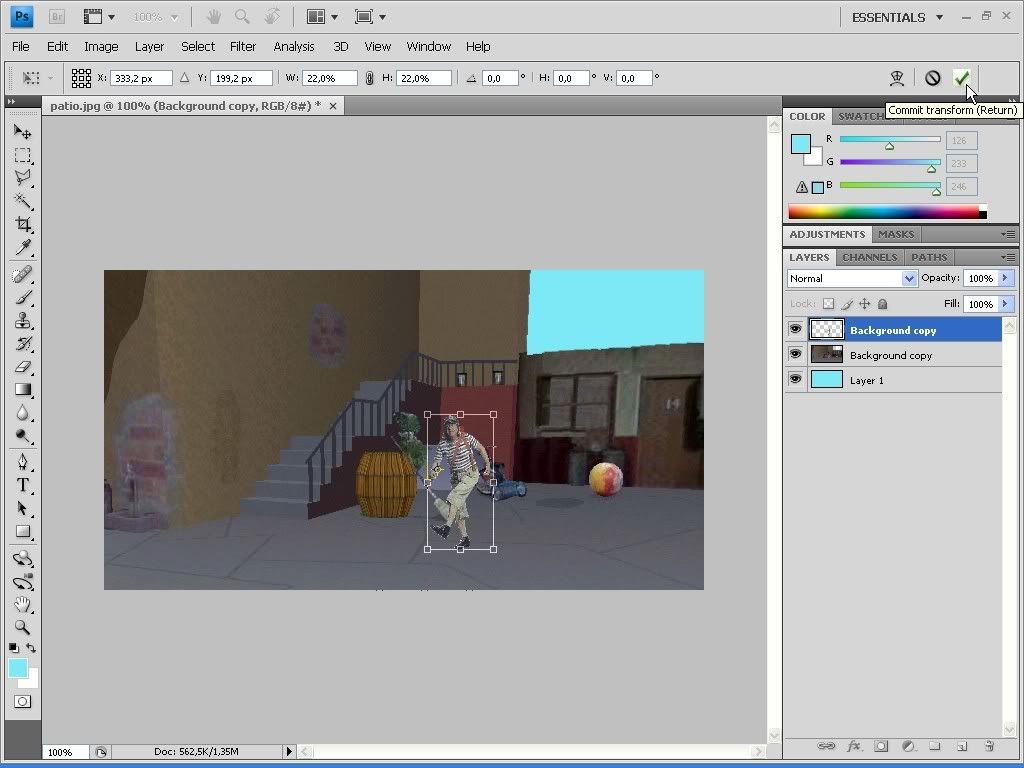Switch to the Channels tab

point(870,257)
